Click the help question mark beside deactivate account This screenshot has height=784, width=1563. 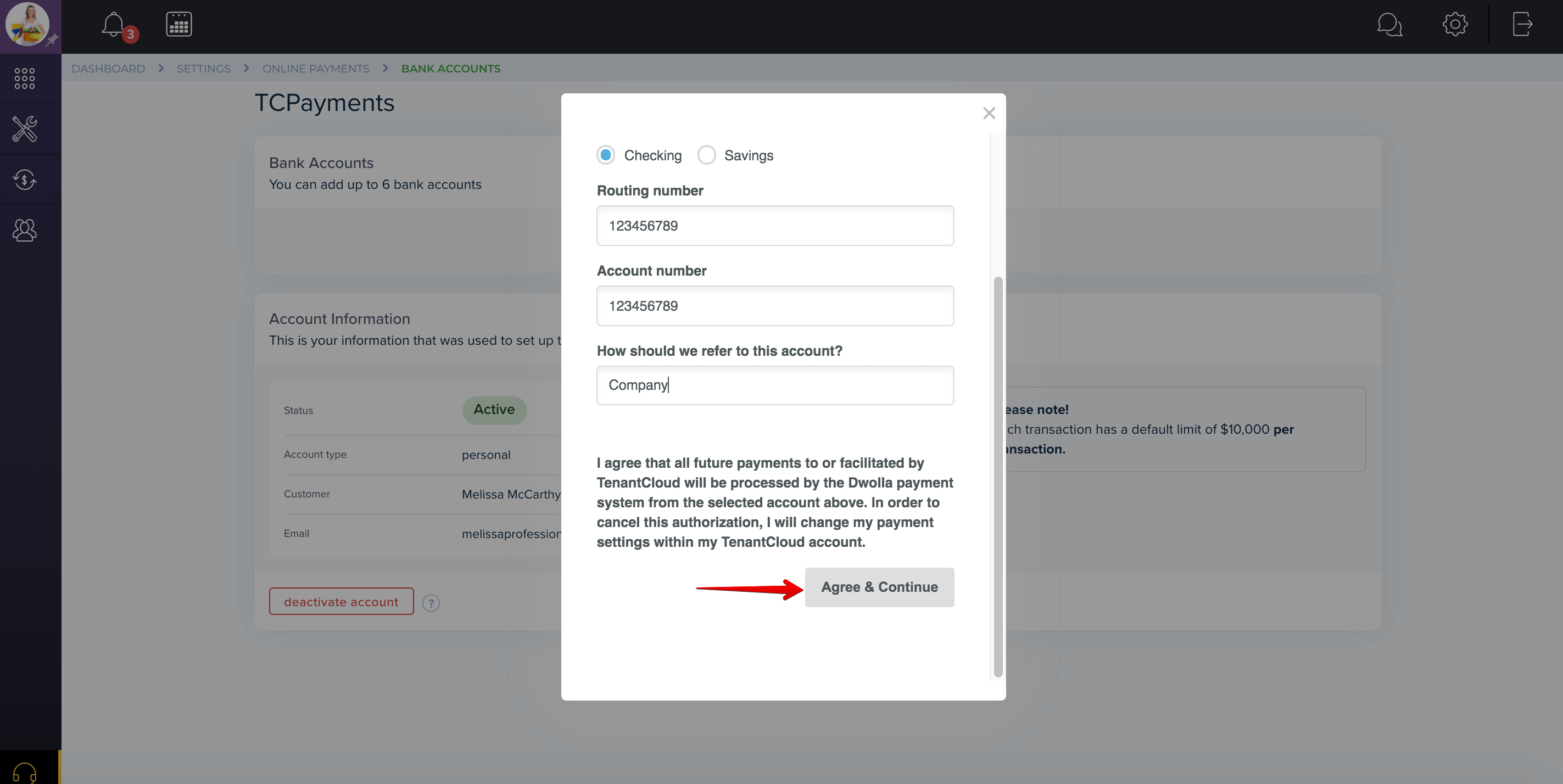pos(431,603)
